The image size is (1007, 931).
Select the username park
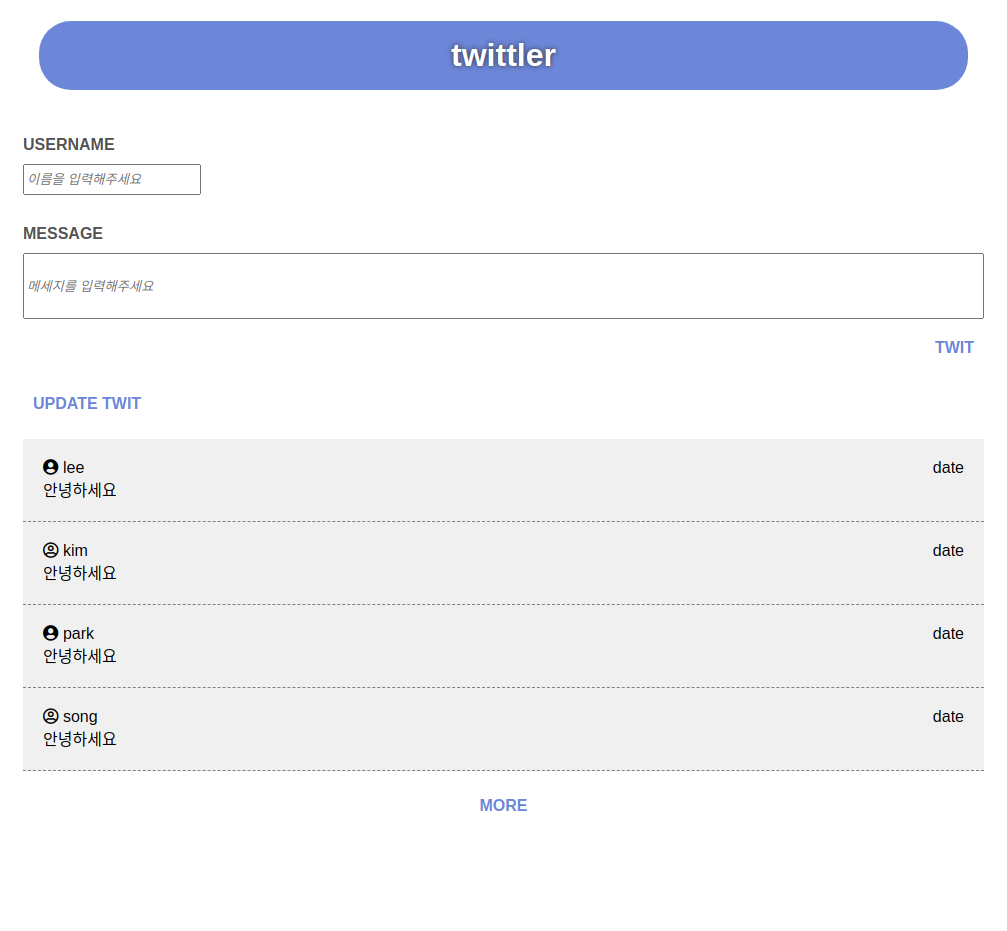pyautogui.click(x=78, y=634)
